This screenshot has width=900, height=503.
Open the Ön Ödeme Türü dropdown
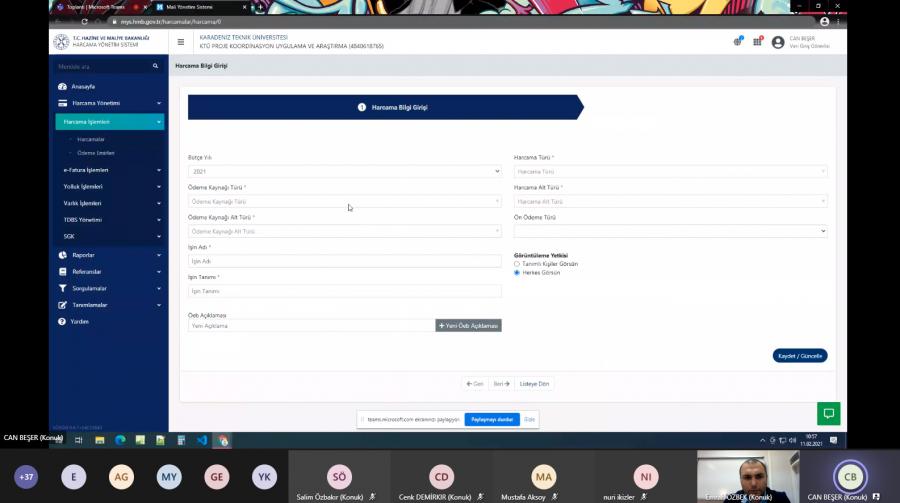tap(670, 231)
